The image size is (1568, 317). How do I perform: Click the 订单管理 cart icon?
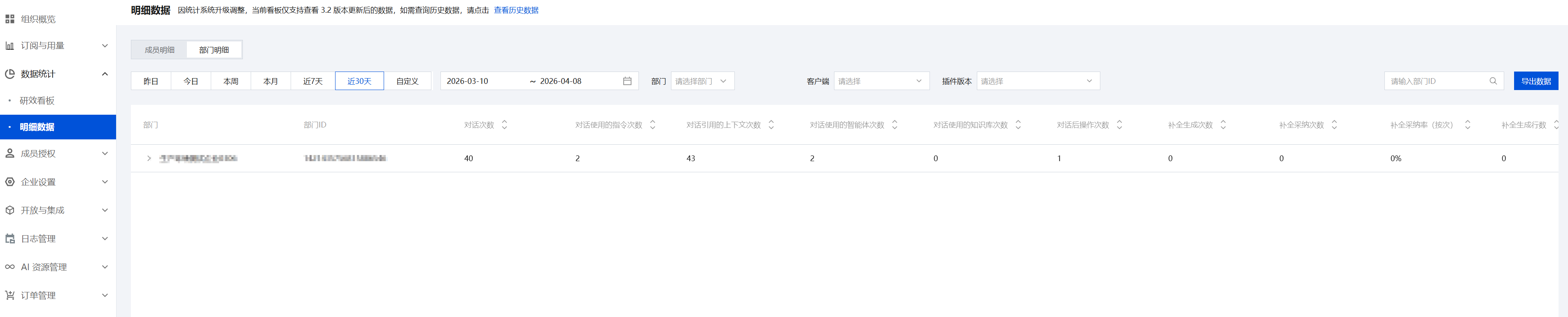tap(10, 295)
